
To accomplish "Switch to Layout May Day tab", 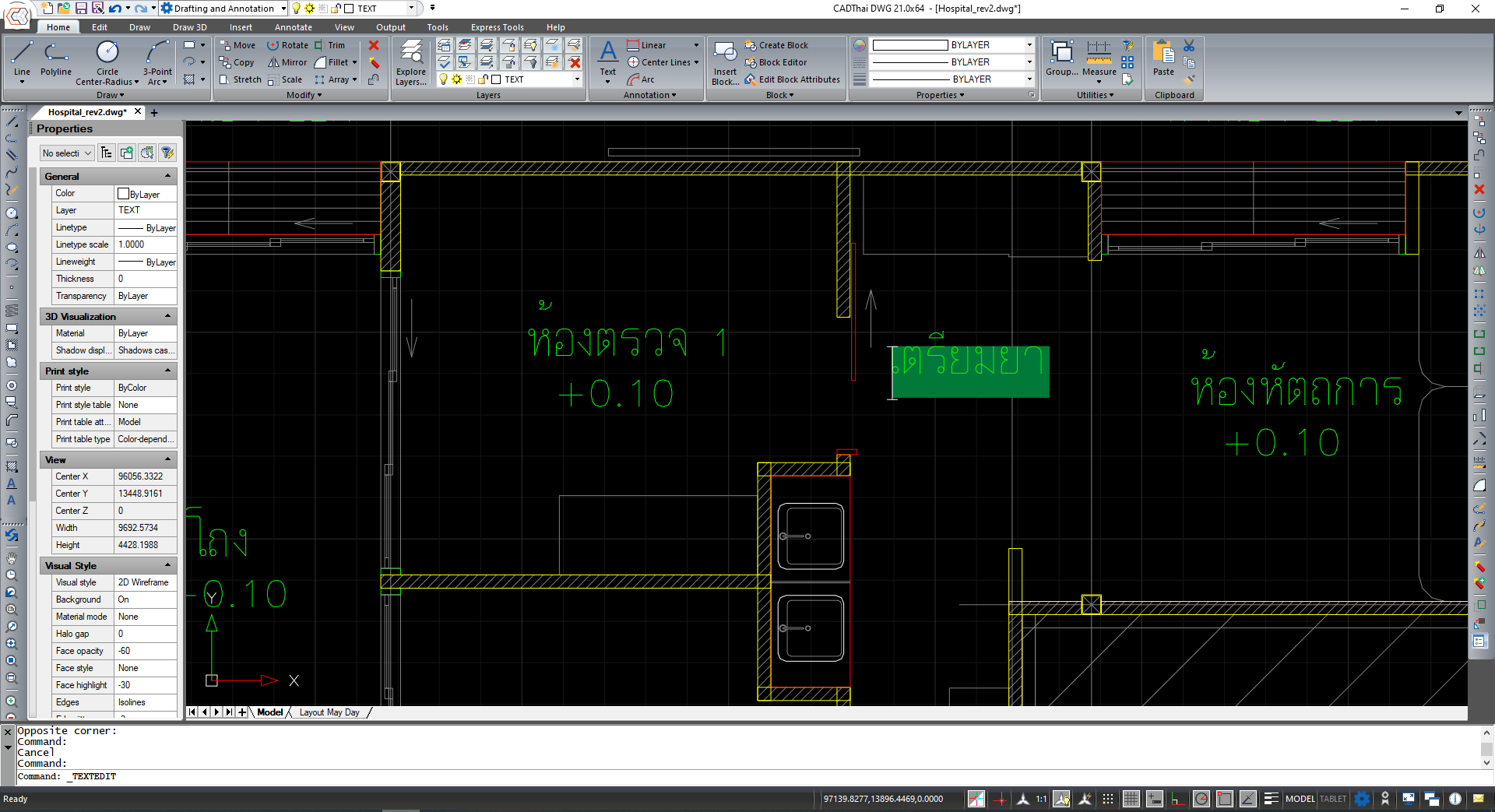I will (329, 712).
